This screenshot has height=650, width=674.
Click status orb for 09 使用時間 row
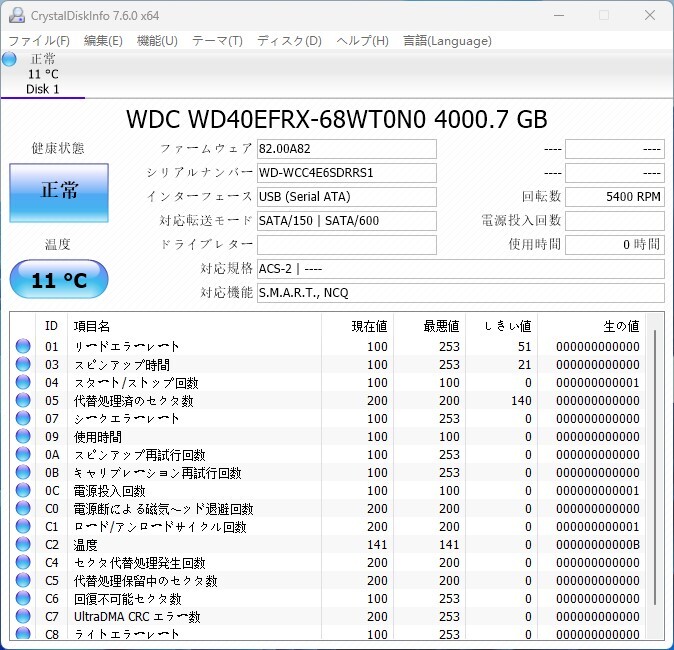point(23,436)
